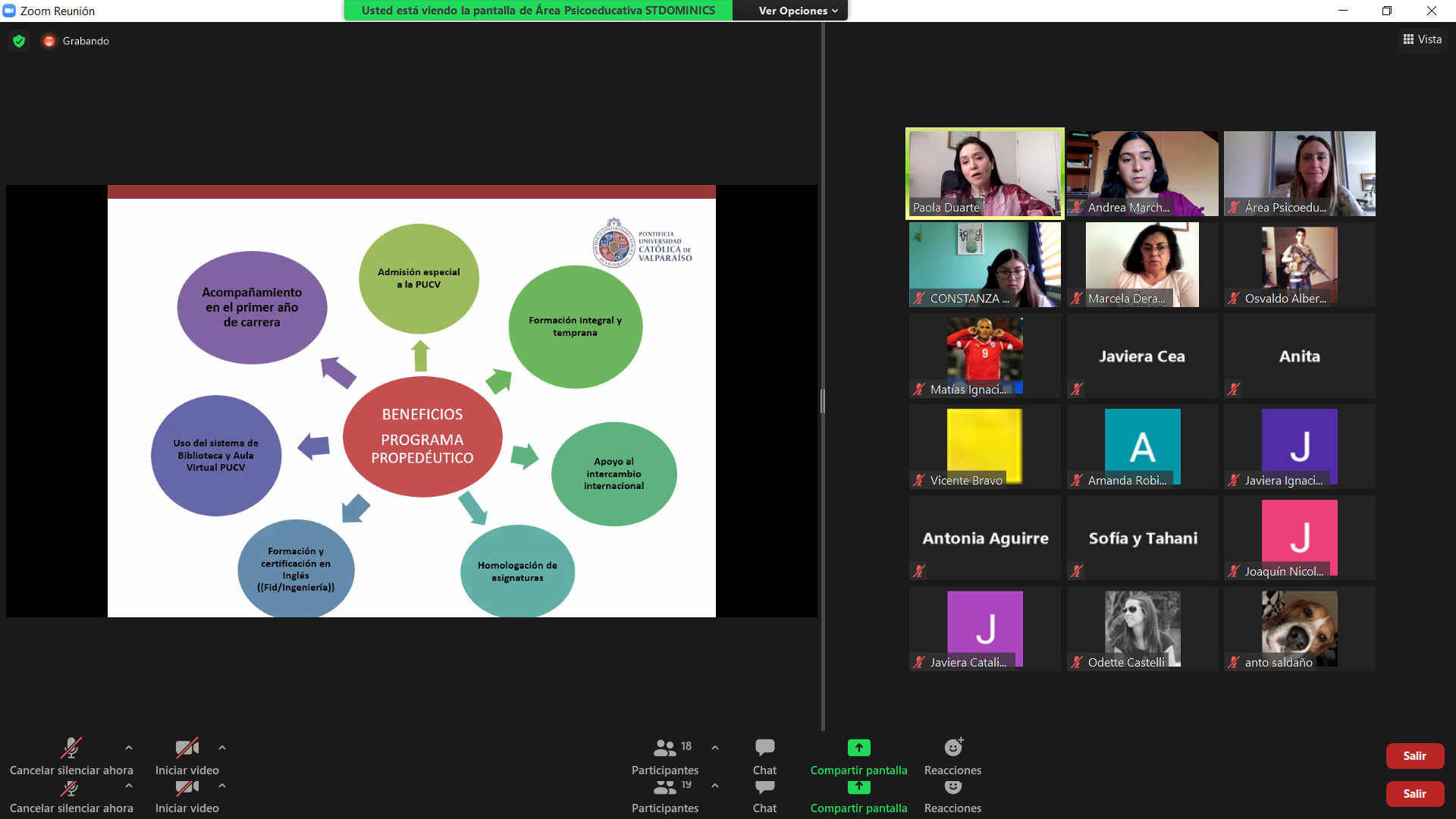Toggle microphone with Cancelar silenciar ahora

pos(71,748)
